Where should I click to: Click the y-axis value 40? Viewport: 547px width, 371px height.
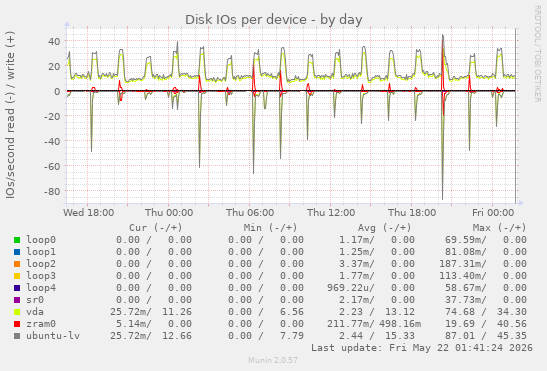[x=54, y=41]
